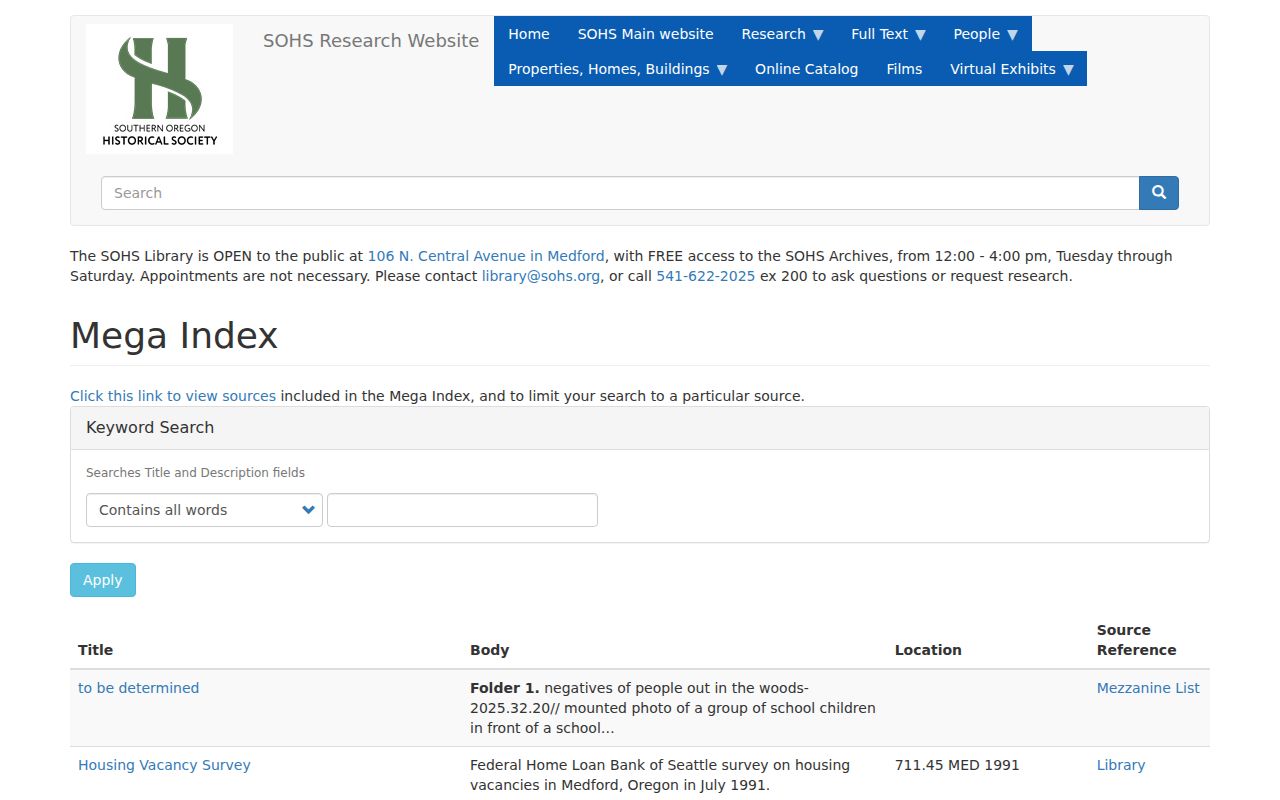Select location value 711.45 MED 1991
The image size is (1280, 800).
pyautogui.click(x=957, y=765)
